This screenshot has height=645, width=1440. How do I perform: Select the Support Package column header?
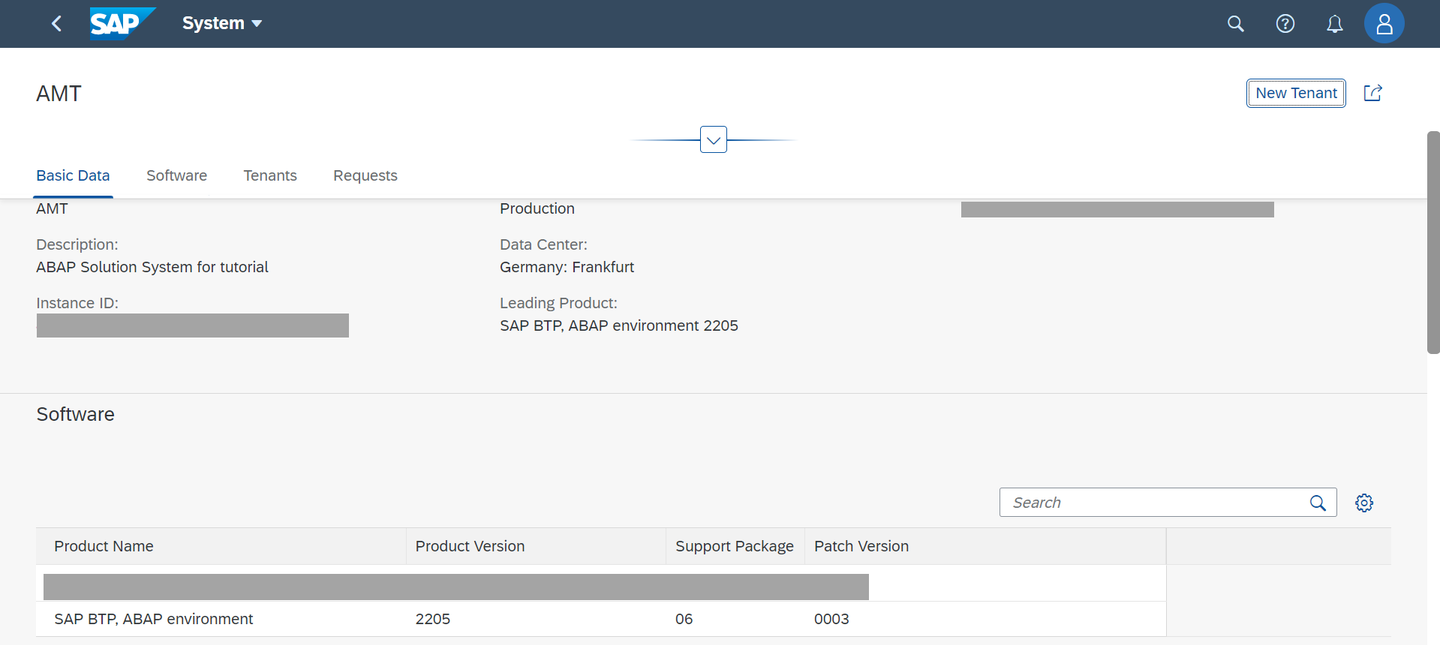735,546
